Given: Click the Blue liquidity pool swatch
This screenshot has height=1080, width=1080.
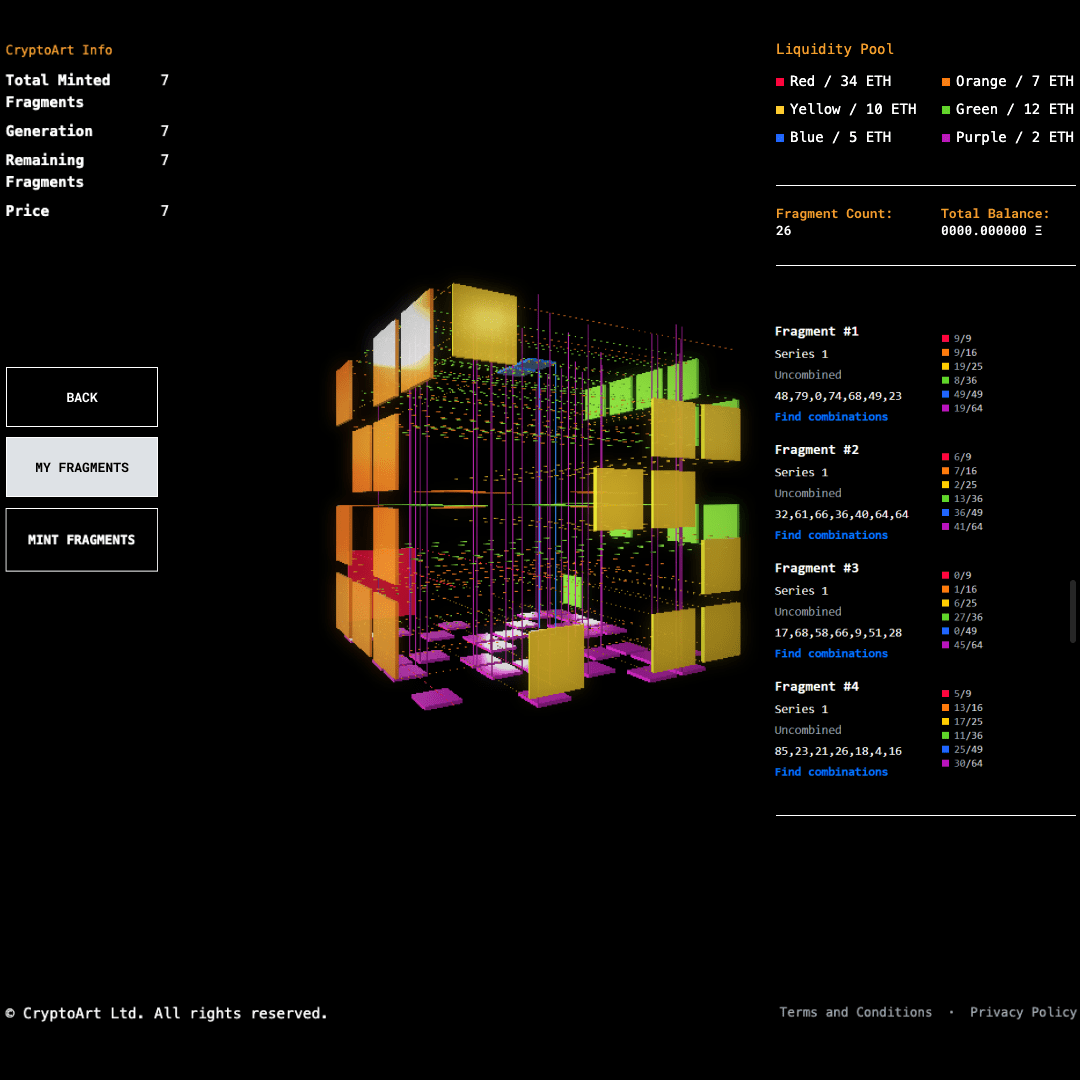Looking at the screenshot, I should [x=780, y=138].
